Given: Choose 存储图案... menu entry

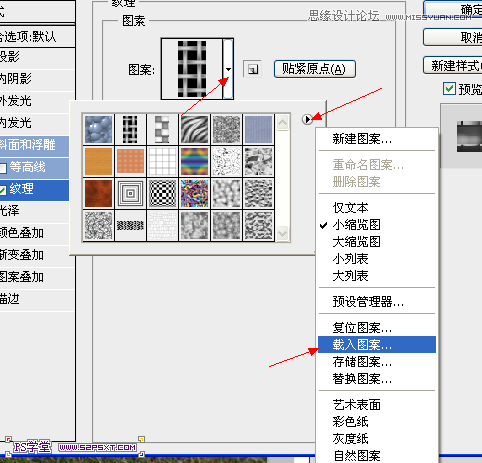Looking at the screenshot, I should pyautogui.click(x=377, y=362).
